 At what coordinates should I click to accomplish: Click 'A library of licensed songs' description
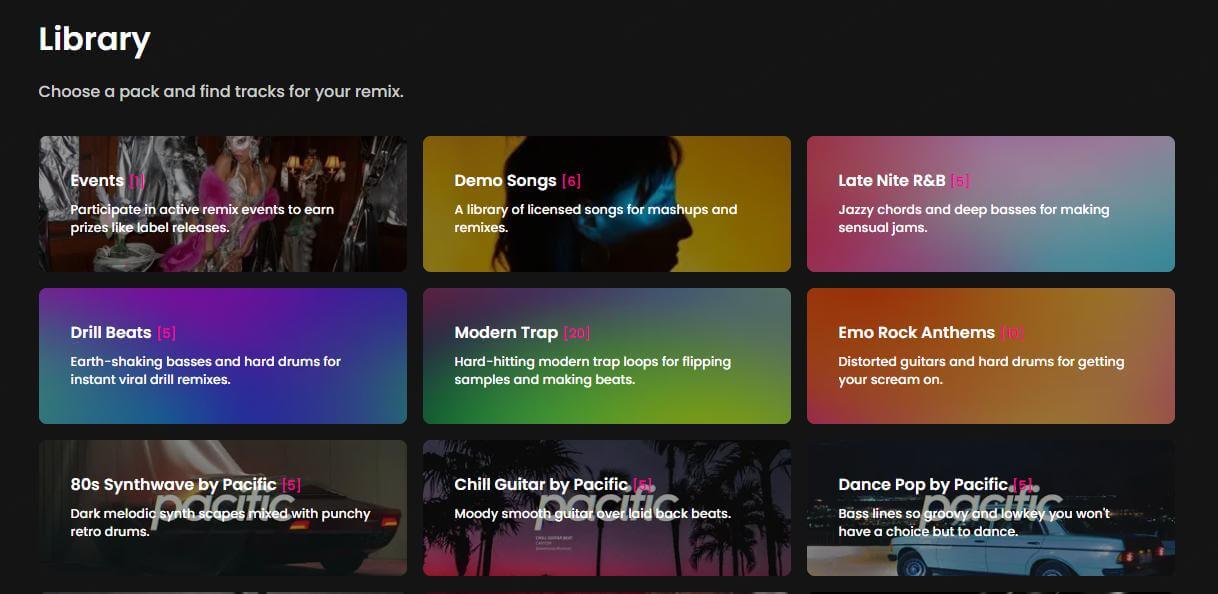(x=595, y=219)
